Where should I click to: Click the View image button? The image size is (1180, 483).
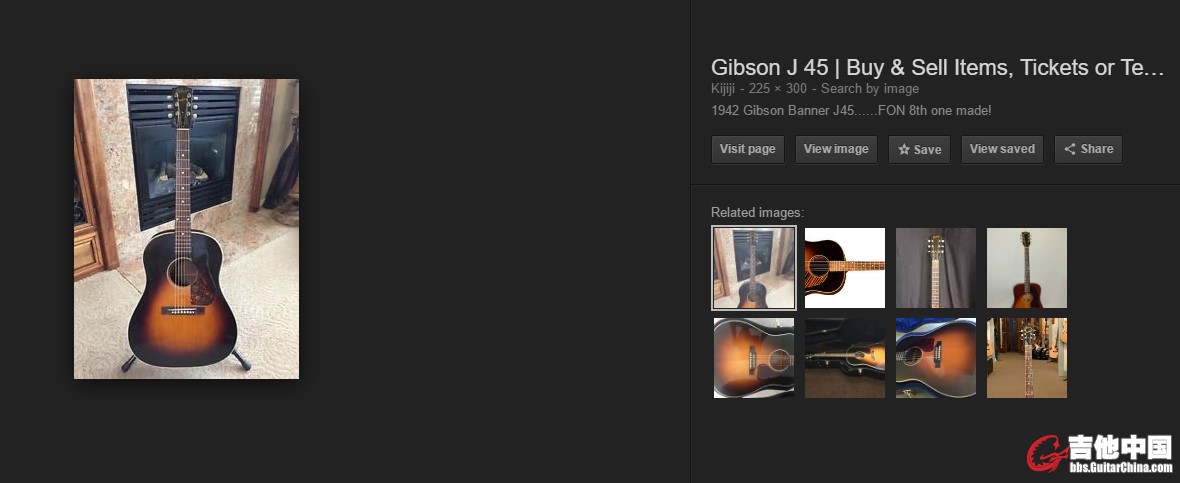[836, 149]
